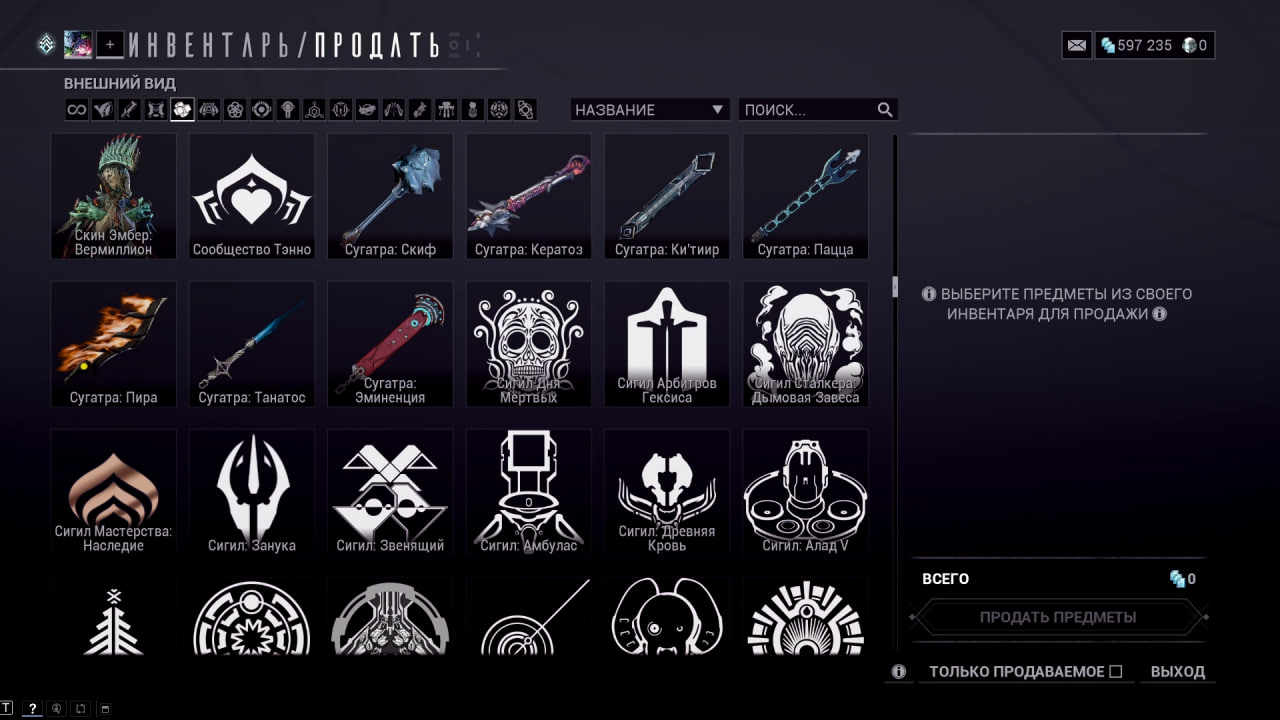This screenshot has width=1280, height=720.
Task: Open the inbox envelope icon
Action: tap(1077, 45)
